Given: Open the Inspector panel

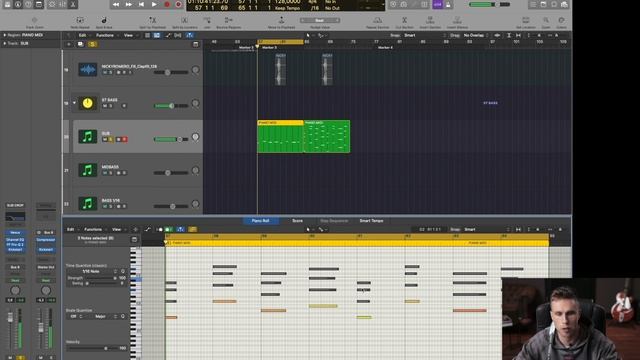Looking at the screenshot, I should click(18, 4).
